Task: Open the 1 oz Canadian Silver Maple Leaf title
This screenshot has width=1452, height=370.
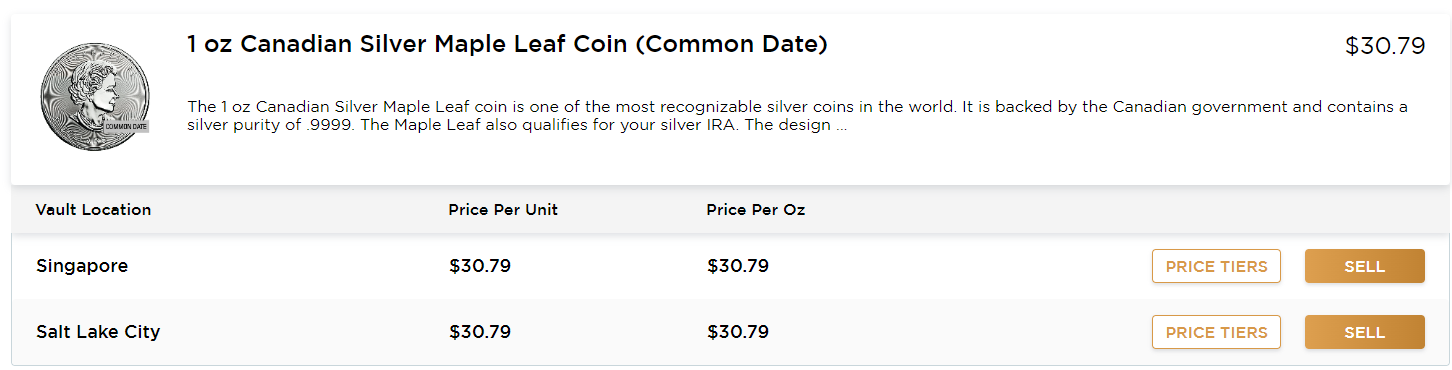Action: pyautogui.click(x=507, y=44)
